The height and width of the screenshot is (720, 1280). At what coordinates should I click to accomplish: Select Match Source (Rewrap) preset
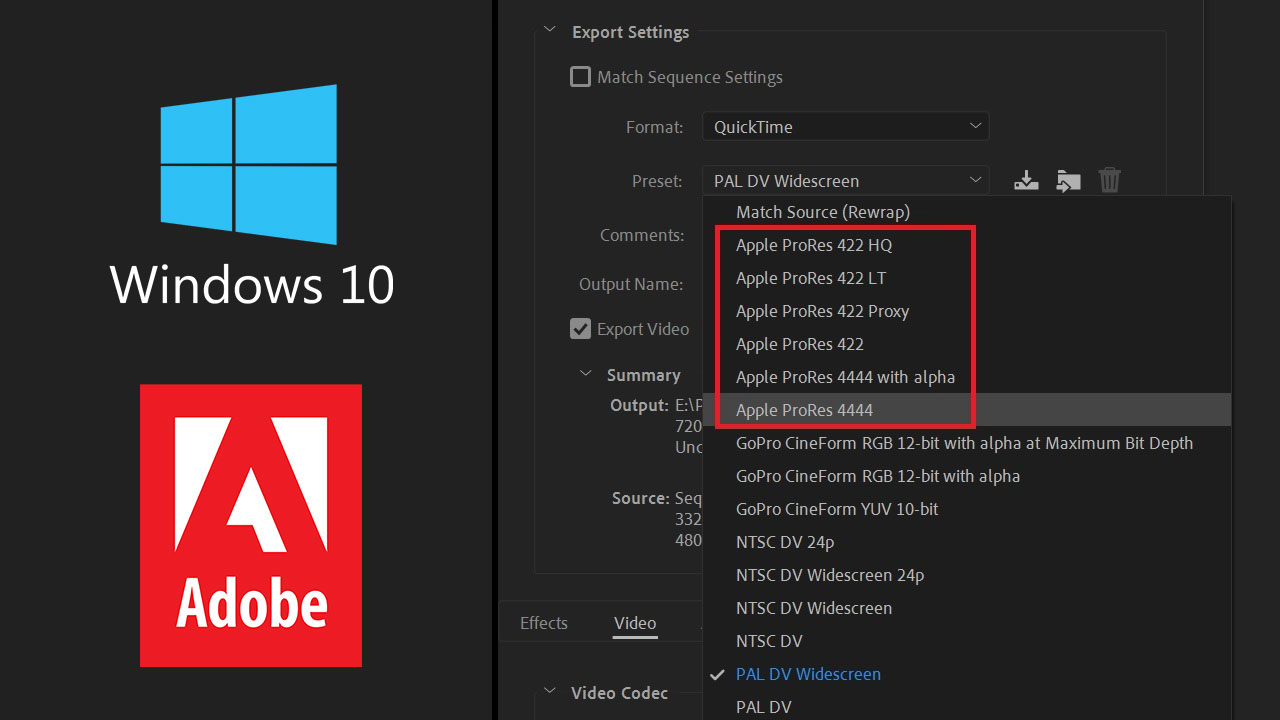822,212
